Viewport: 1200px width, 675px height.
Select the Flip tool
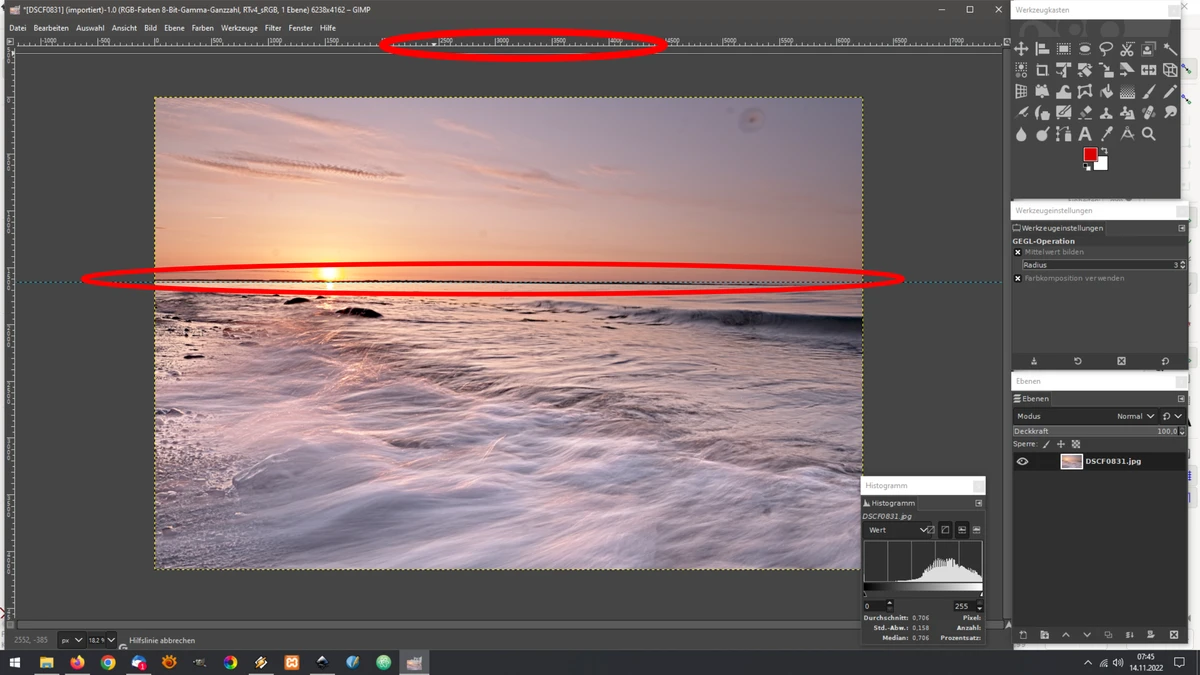tap(1149, 69)
